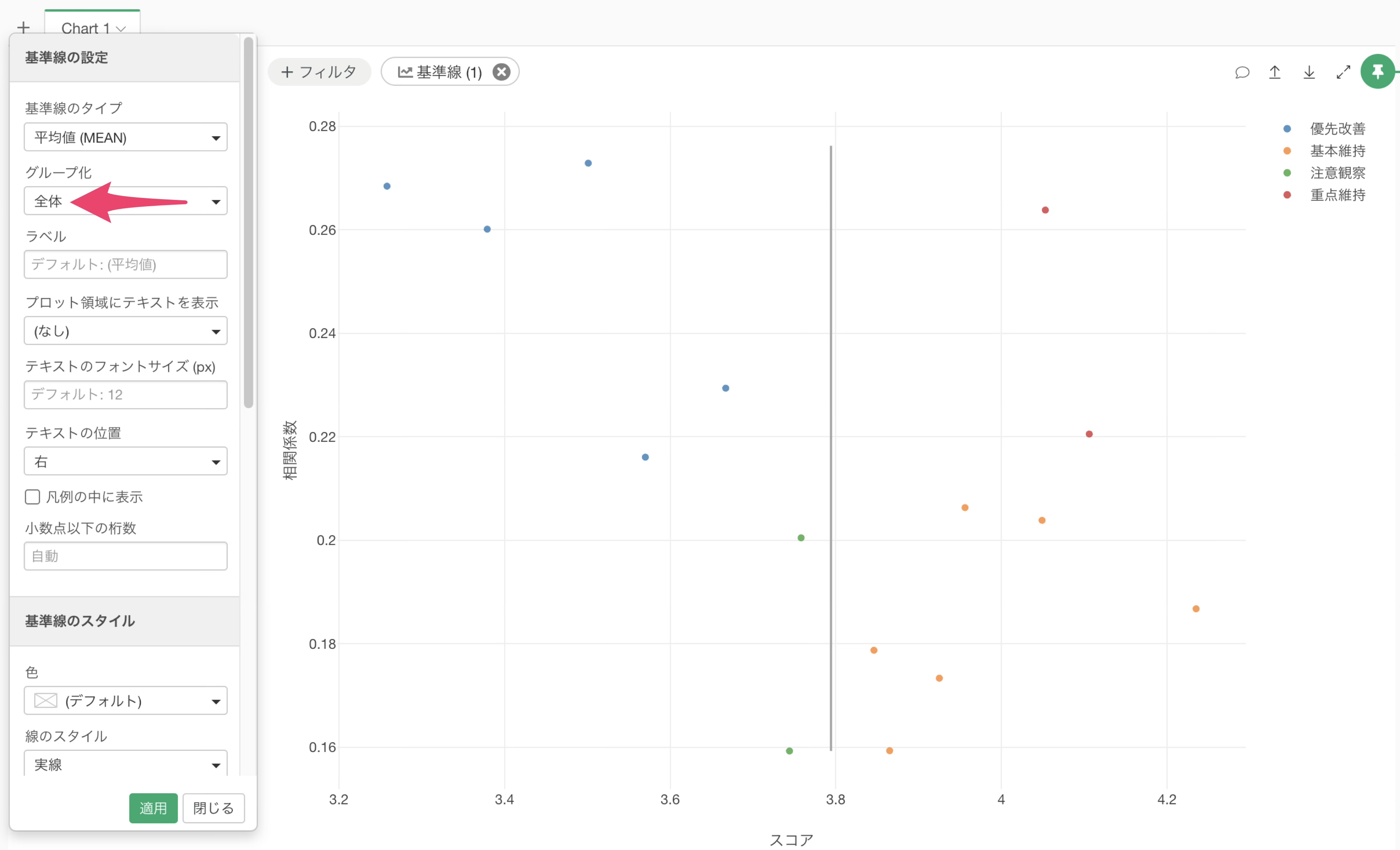The height and width of the screenshot is (850, 1400).
Task: Click the export upload arrow icon
Action: [1275, 72]
